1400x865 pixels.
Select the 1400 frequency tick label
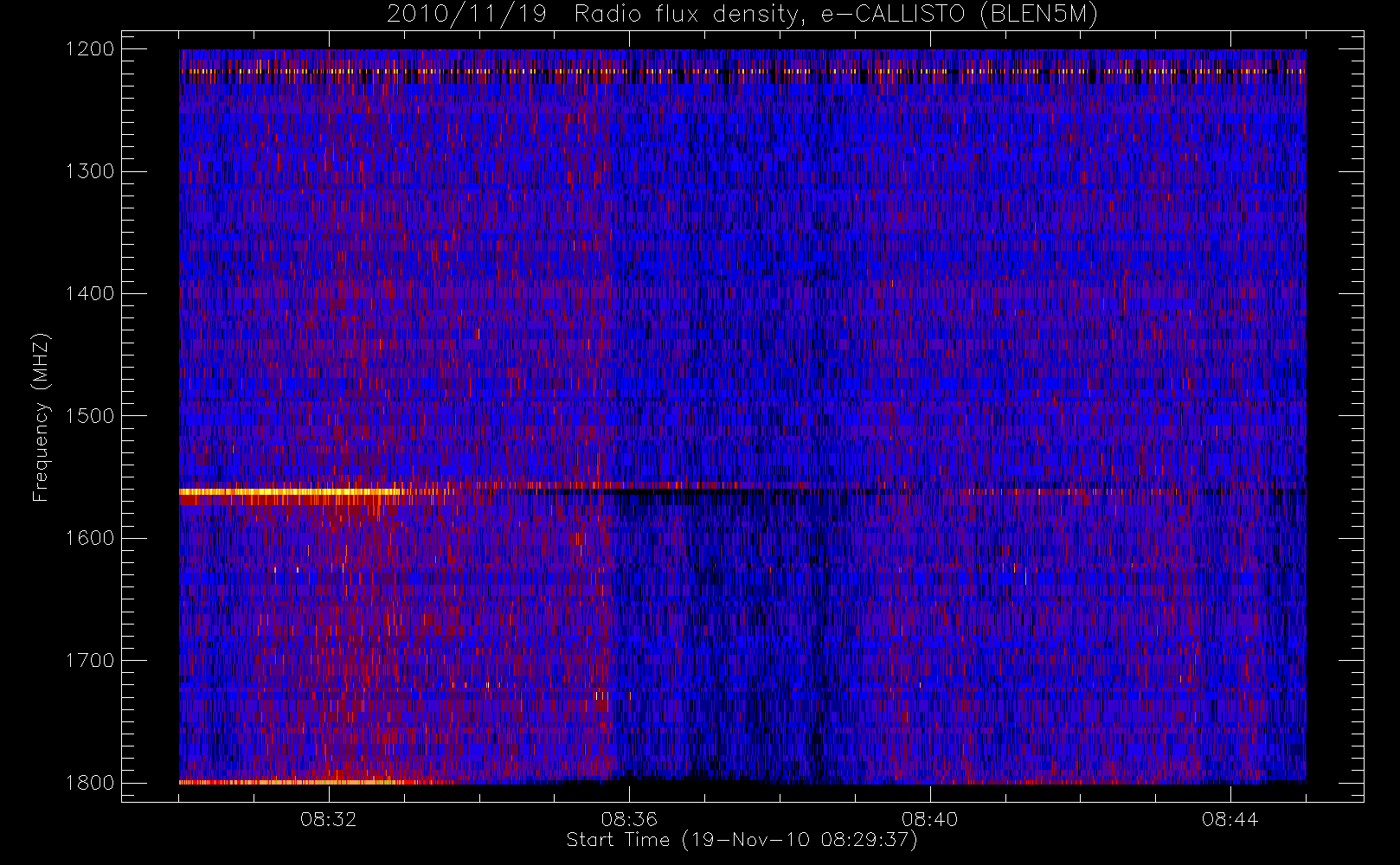click(x=90, y=293)
